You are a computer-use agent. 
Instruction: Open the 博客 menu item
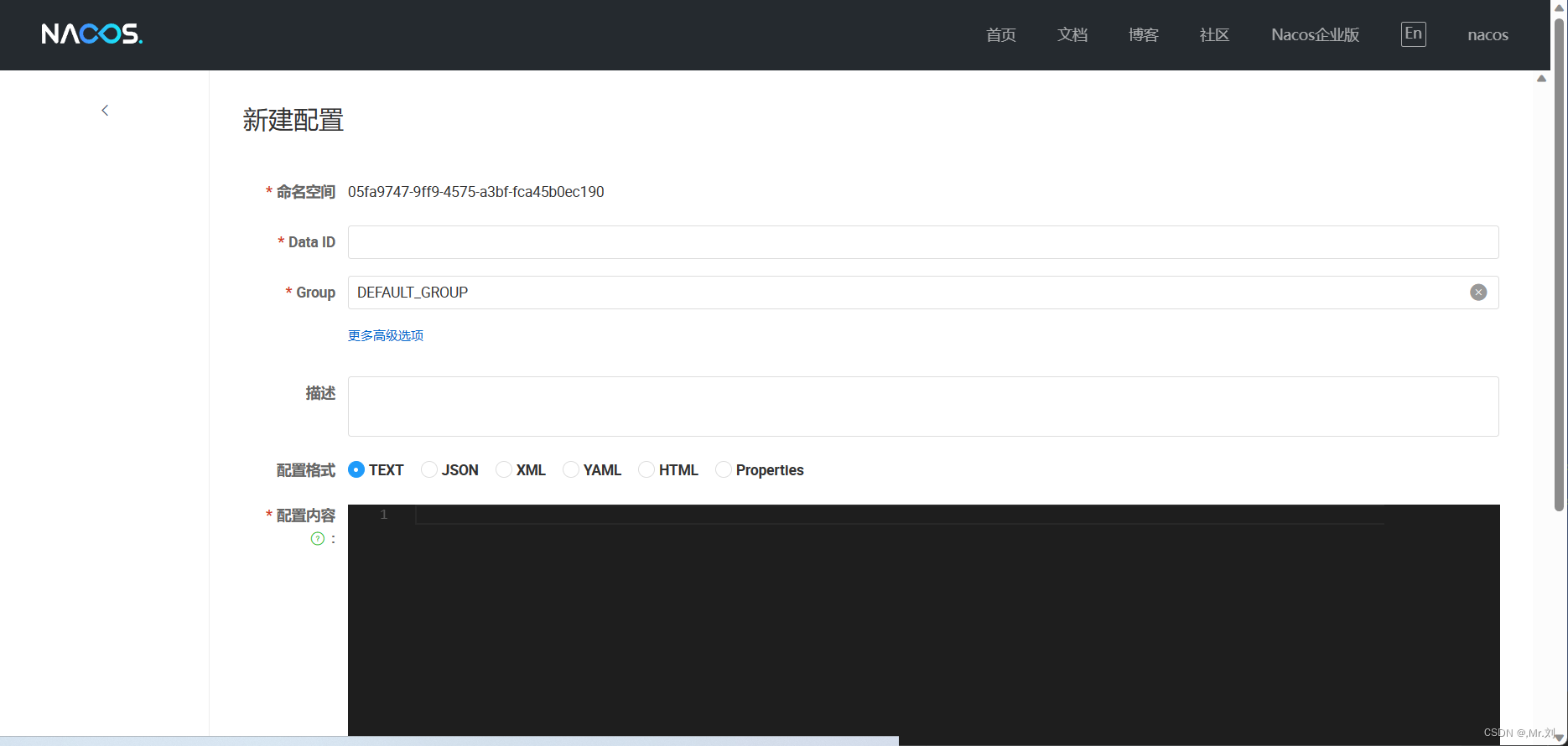tap(1144, 35)
